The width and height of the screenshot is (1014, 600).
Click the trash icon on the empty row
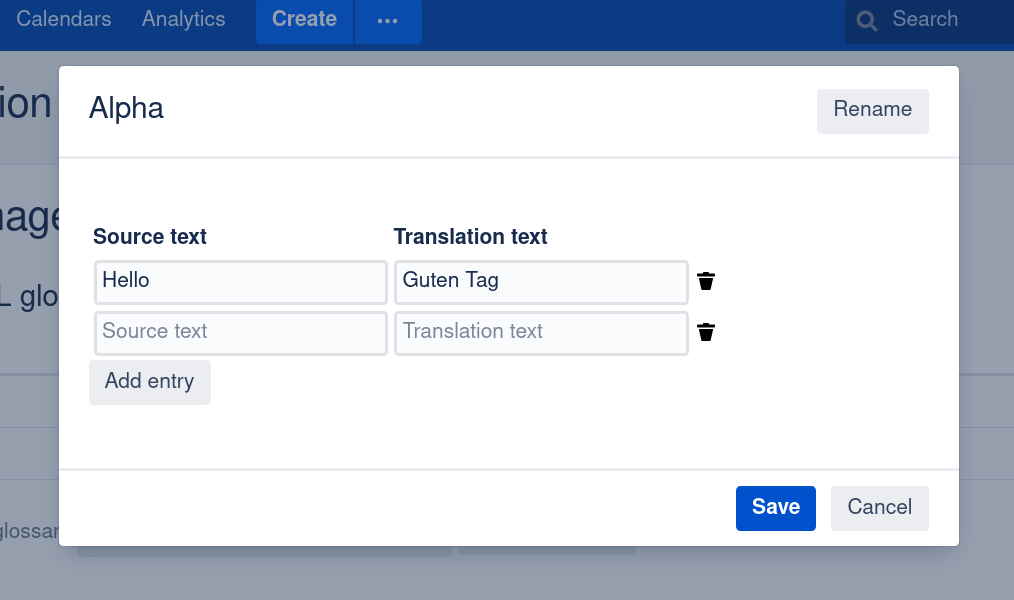point(706,332)
